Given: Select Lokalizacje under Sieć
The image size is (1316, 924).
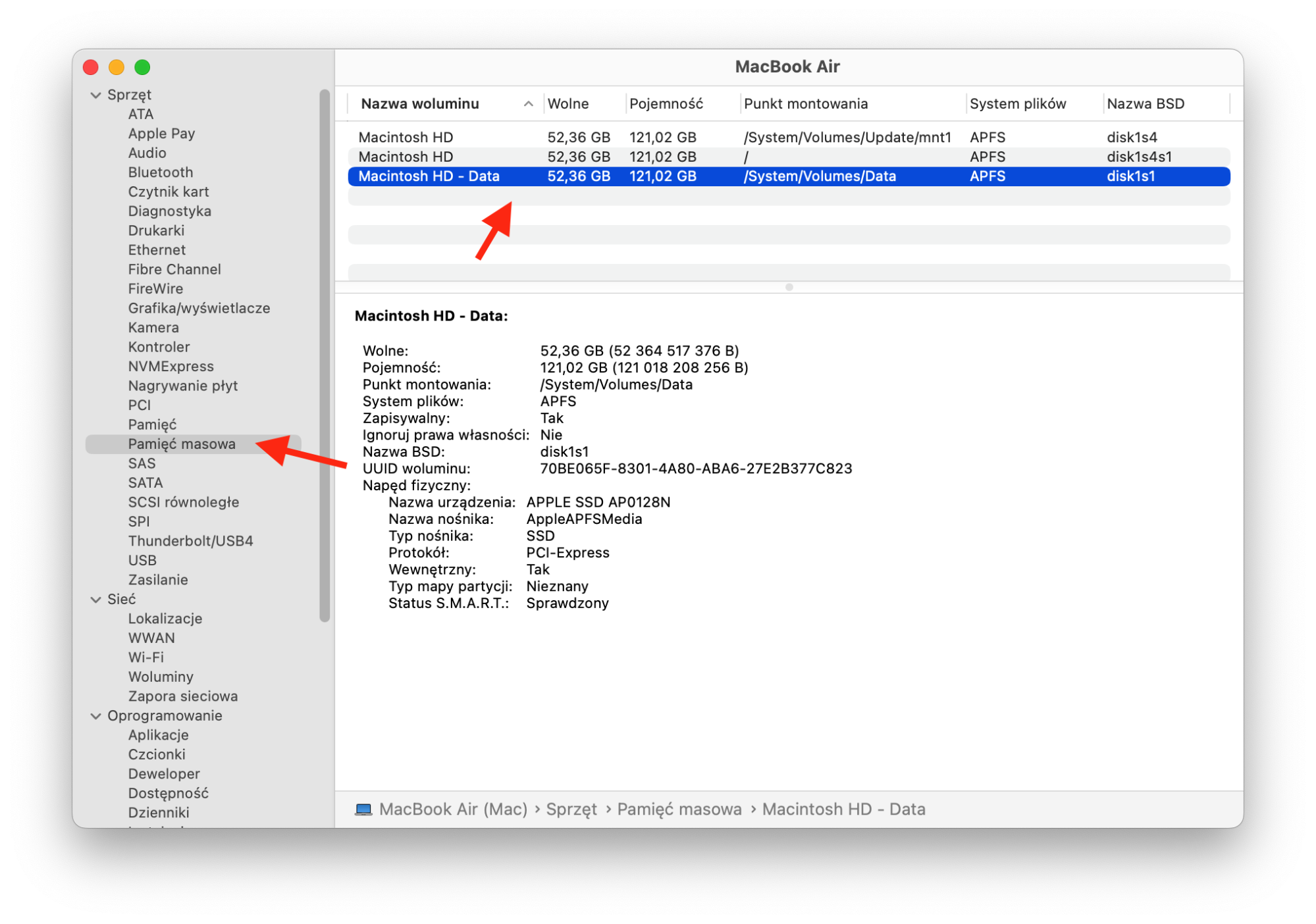Looking at the screenshot, I should coord(165,619).
